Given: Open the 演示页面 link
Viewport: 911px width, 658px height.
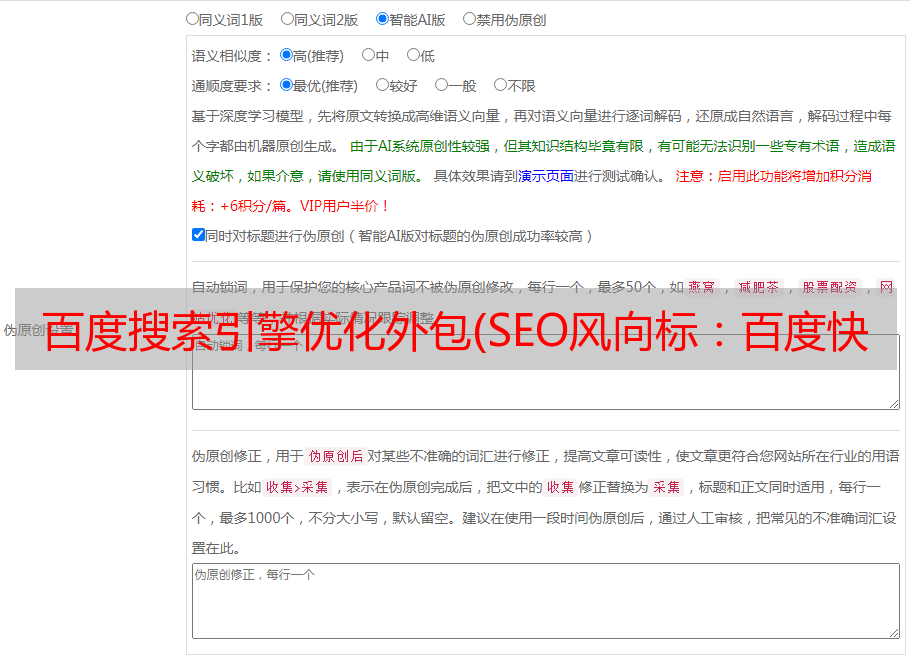Looking at the screenshot, I should (x=546, y=176).
